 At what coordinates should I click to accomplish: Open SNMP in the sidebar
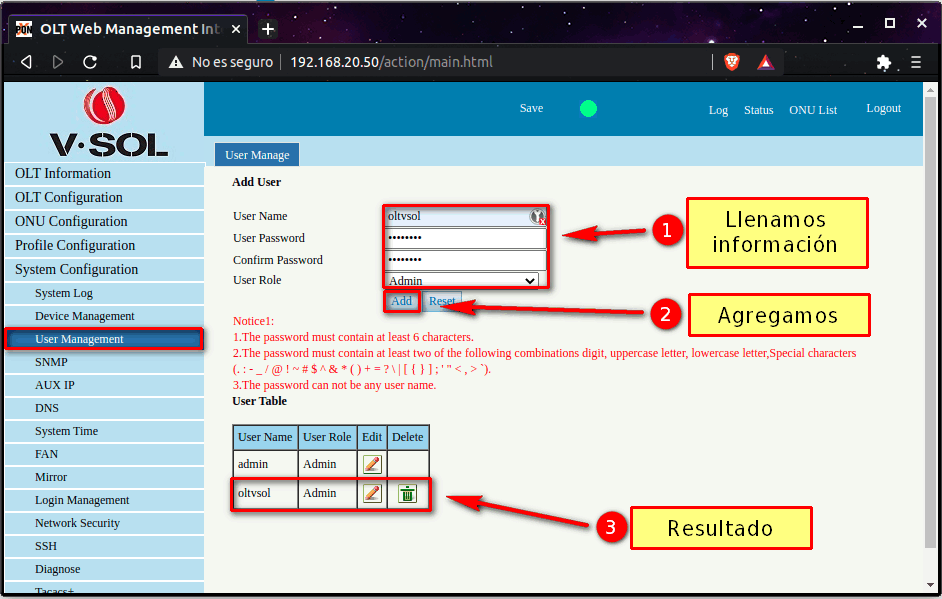point(51,362)
